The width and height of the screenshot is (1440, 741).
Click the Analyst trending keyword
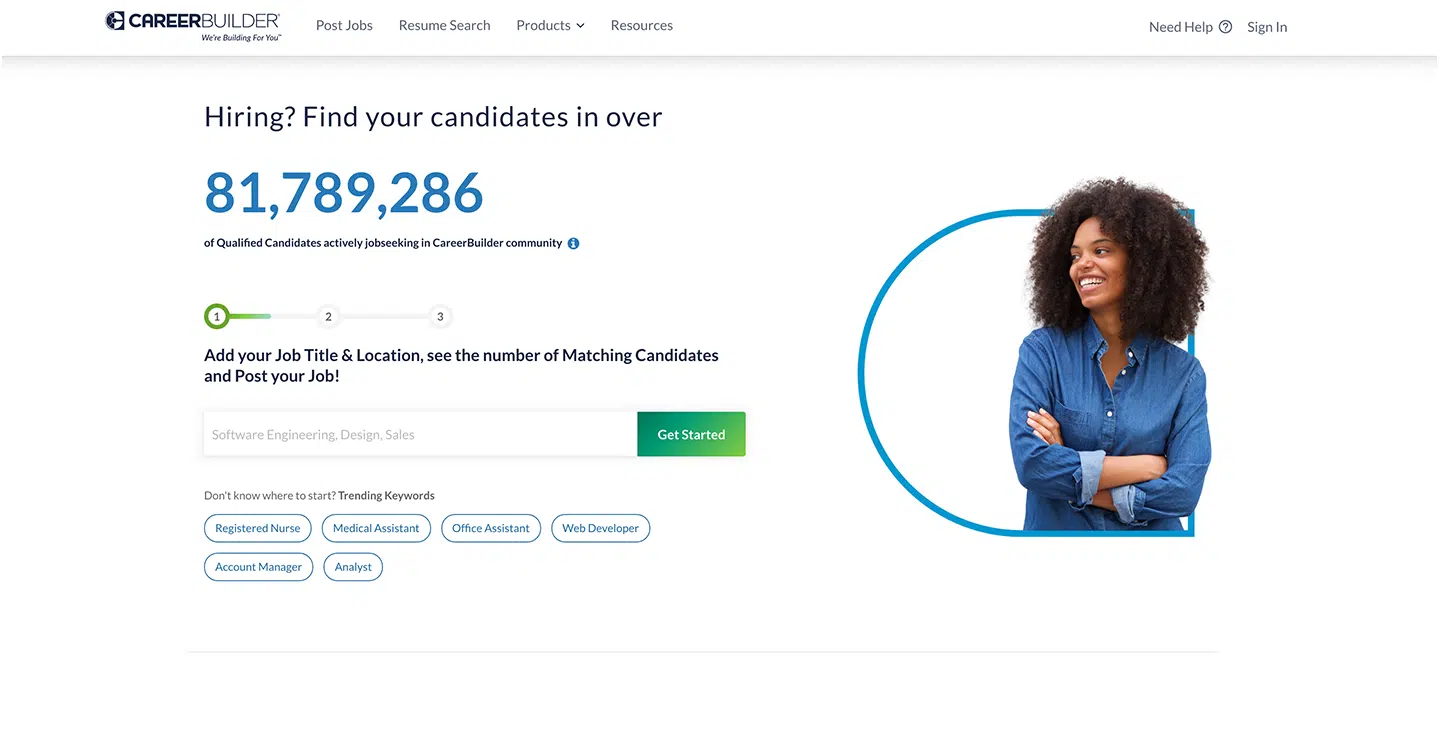pos(353,567)
